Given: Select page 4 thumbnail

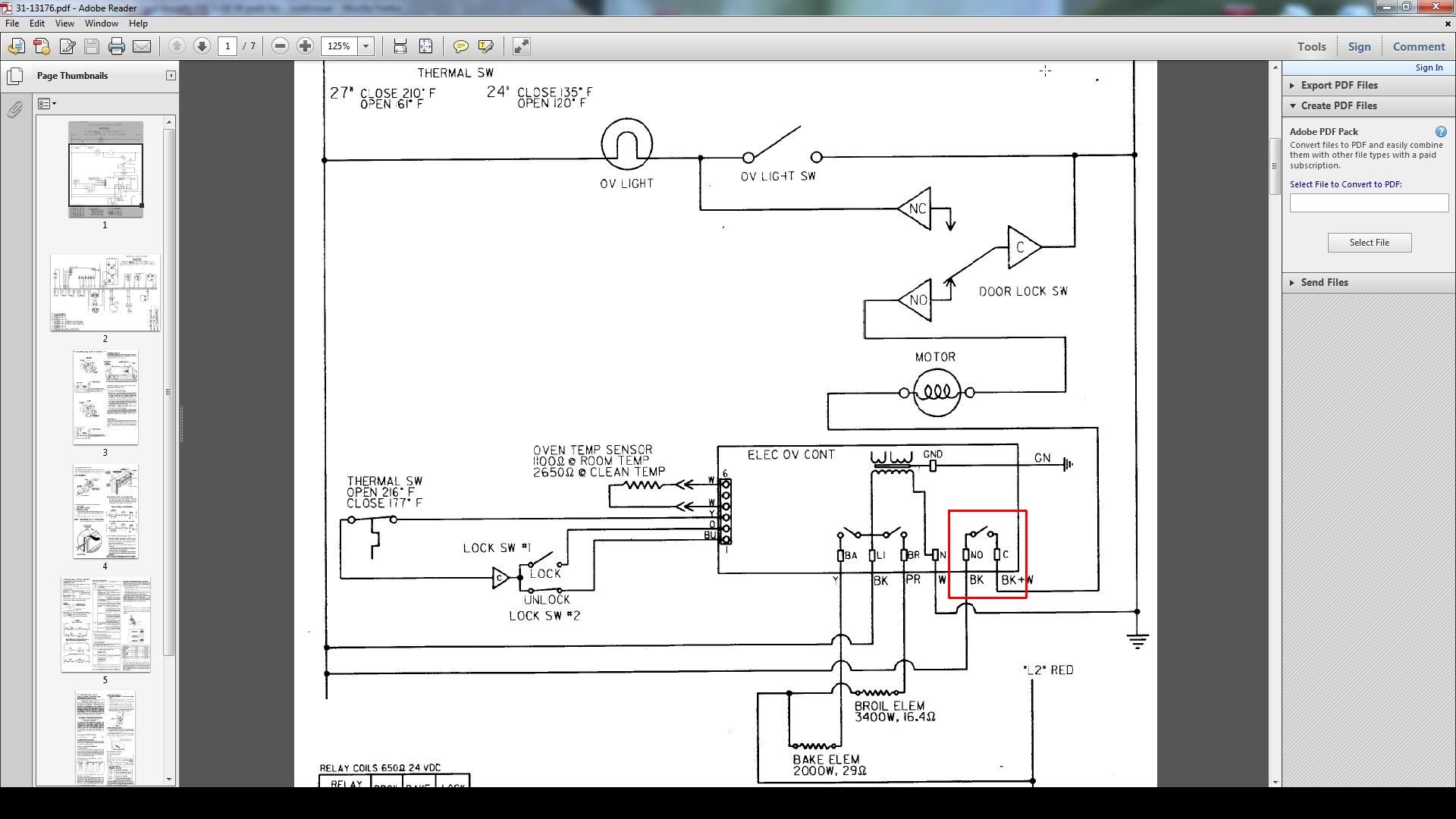Looking at the screenshot, I should [105, 512].
